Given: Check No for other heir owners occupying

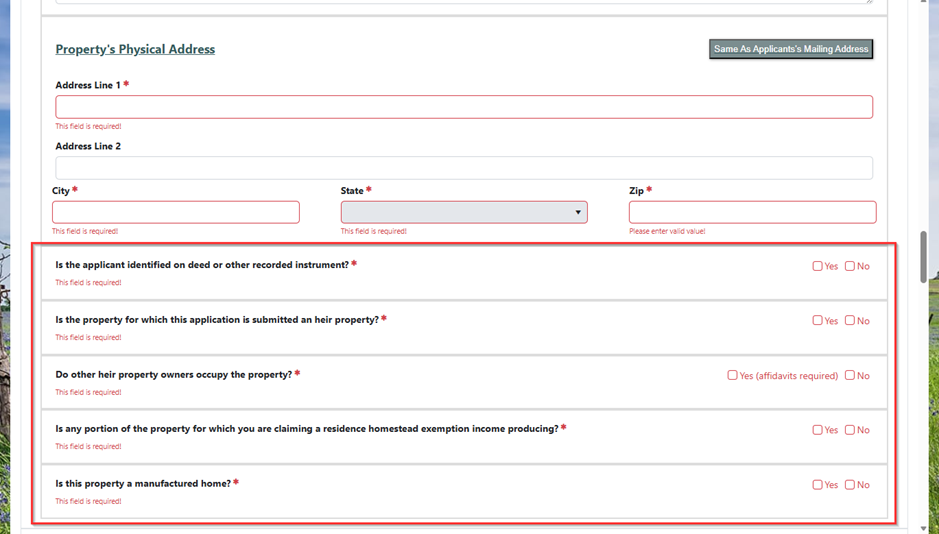Looking at the screenshot, I should [x=850, y=376].
